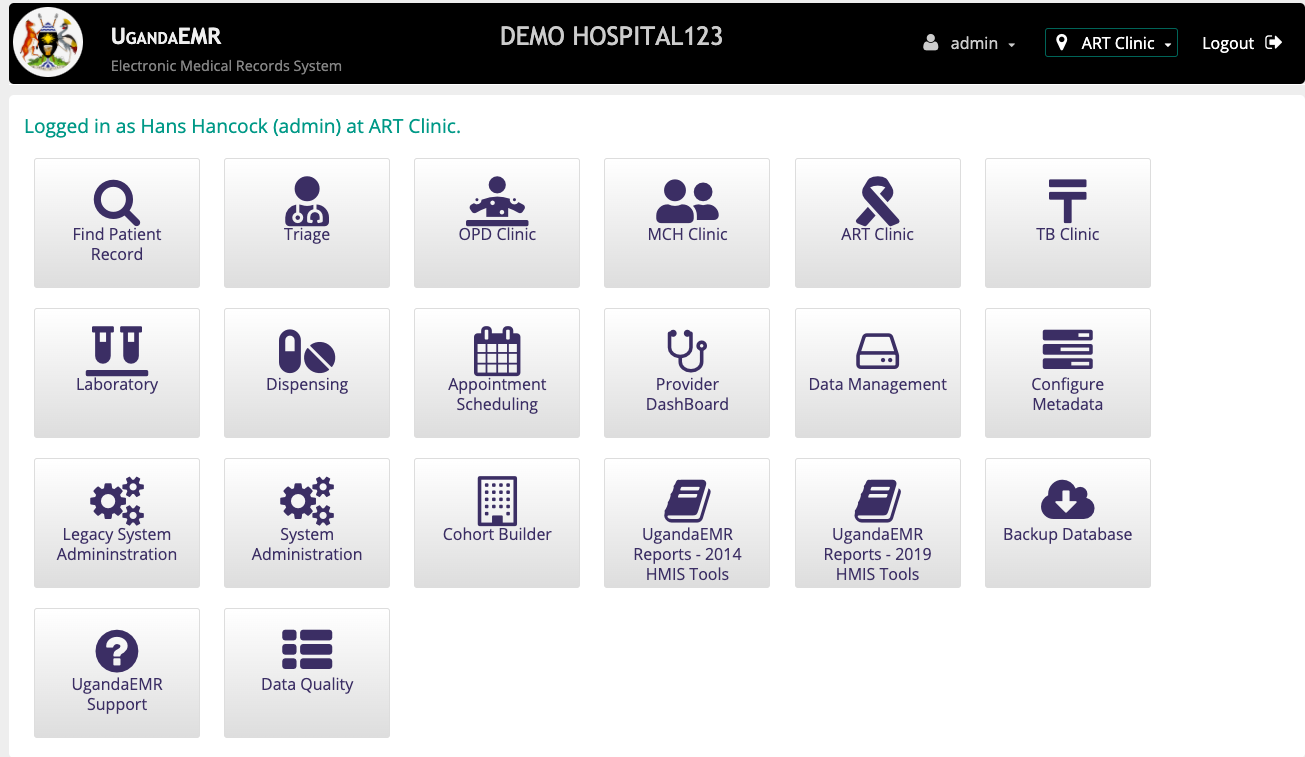The image size is (1305, 757).
Task: Open the Dispensing pills icon
Action: [307, 351]
